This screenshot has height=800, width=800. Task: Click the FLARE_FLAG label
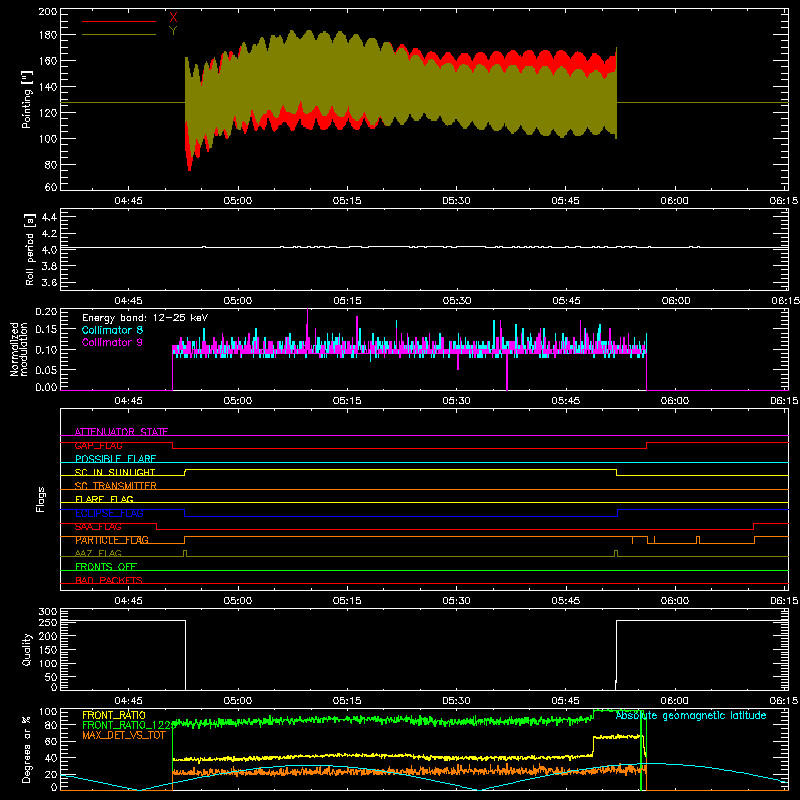(x=104, y=499)
